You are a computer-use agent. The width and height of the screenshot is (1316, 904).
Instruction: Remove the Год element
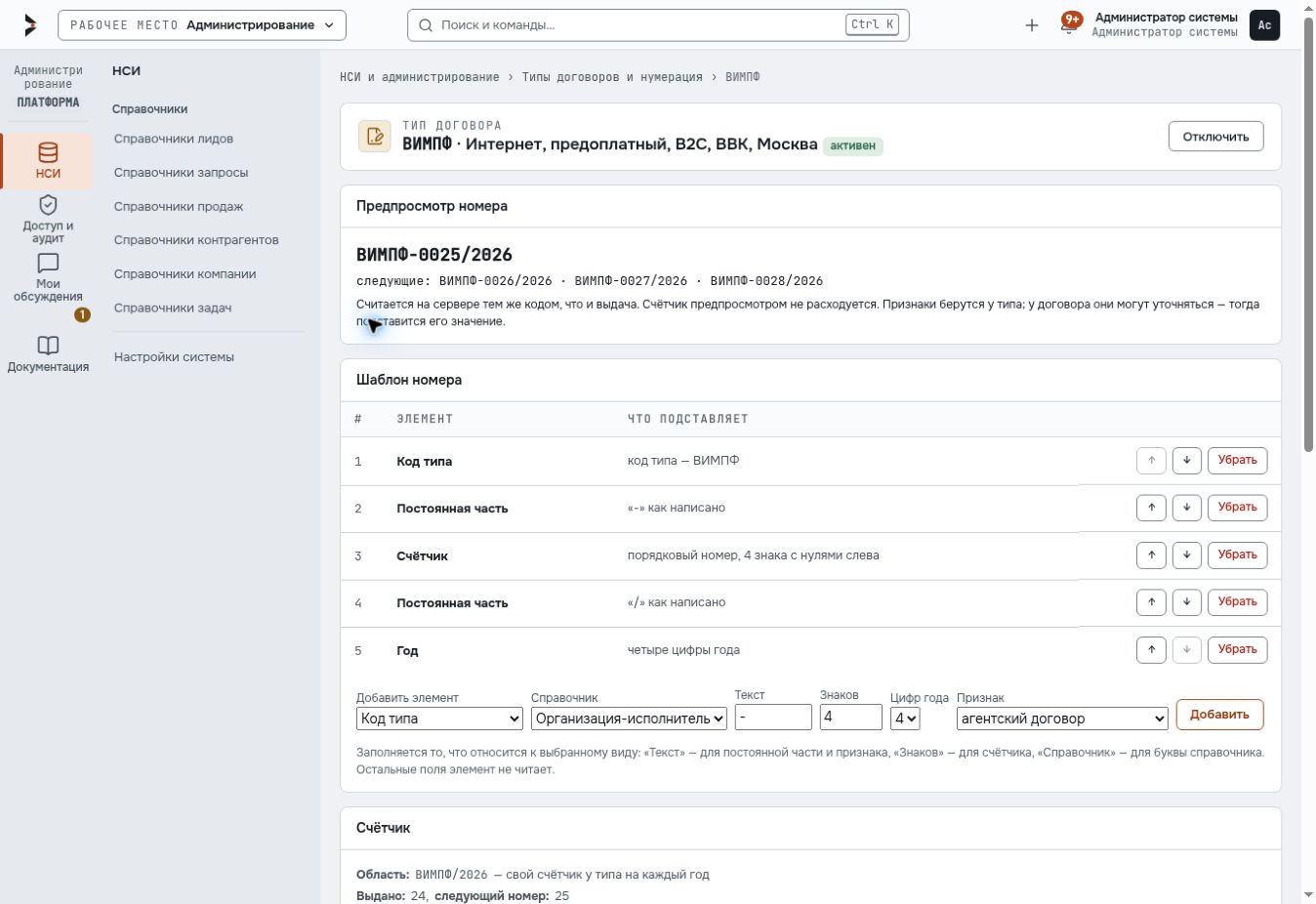pyautogui.click(x=1237, y=649)
